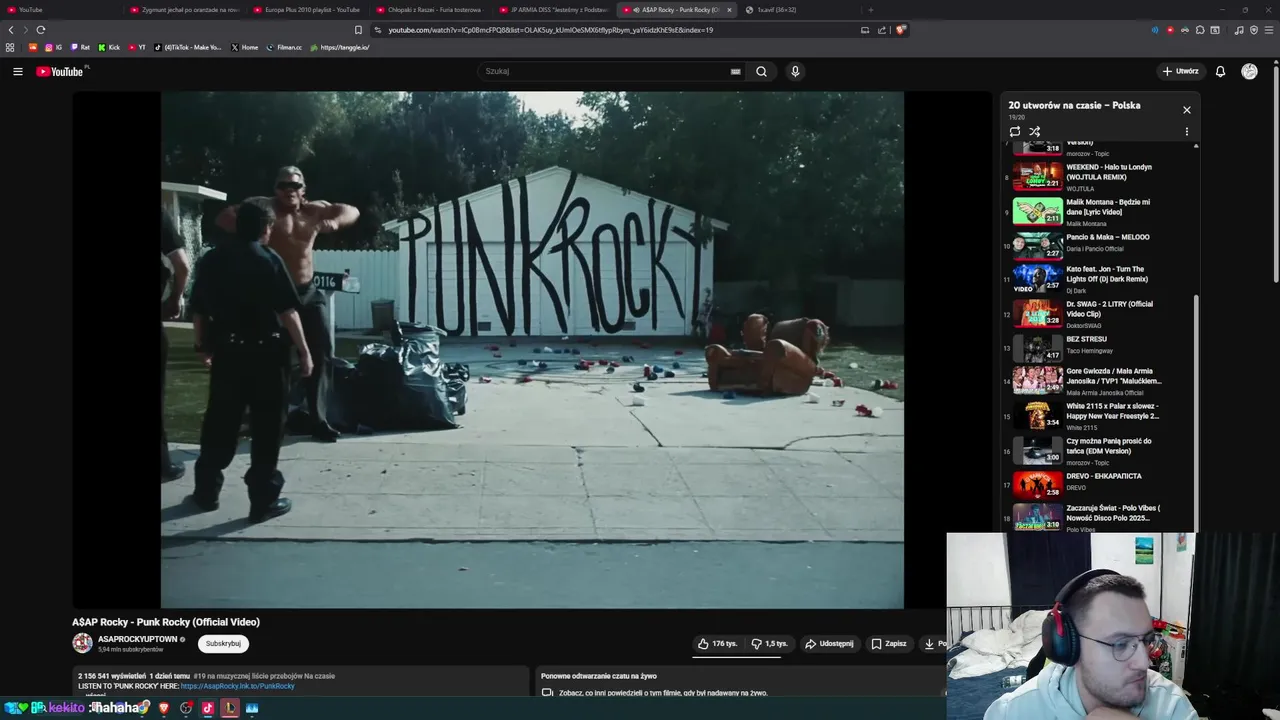Switch to the JP ARMIA DISS tab
Viewport: 1280px width, 720px height.
554,10
